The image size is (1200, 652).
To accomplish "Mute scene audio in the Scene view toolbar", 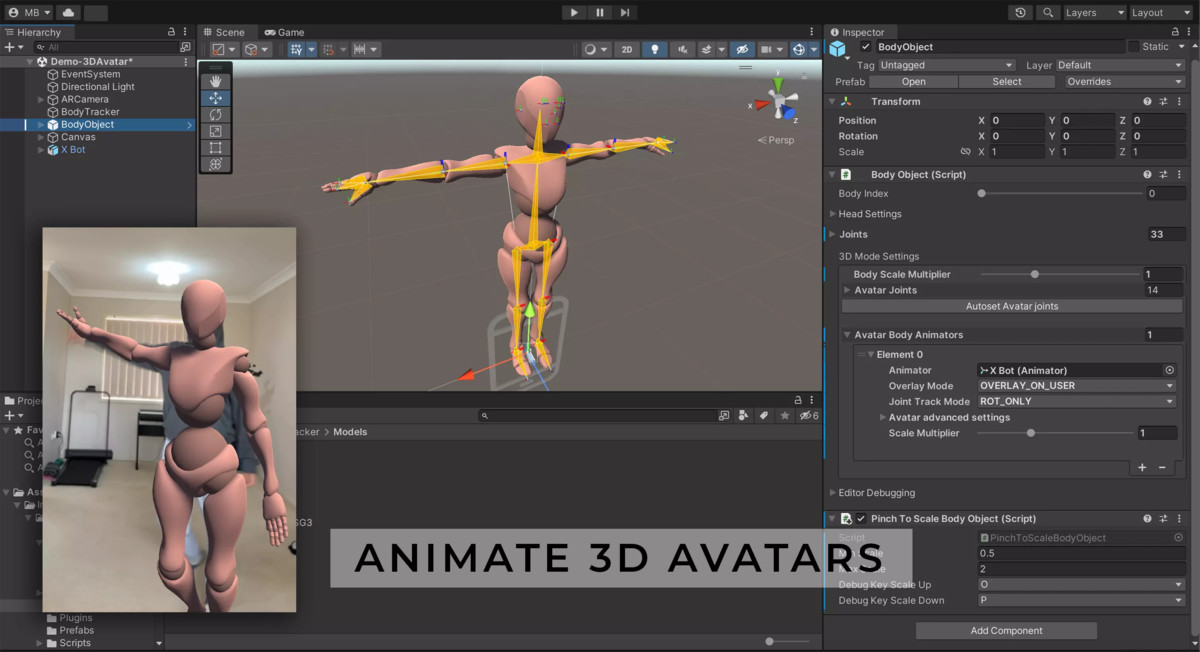I will 682,49.
